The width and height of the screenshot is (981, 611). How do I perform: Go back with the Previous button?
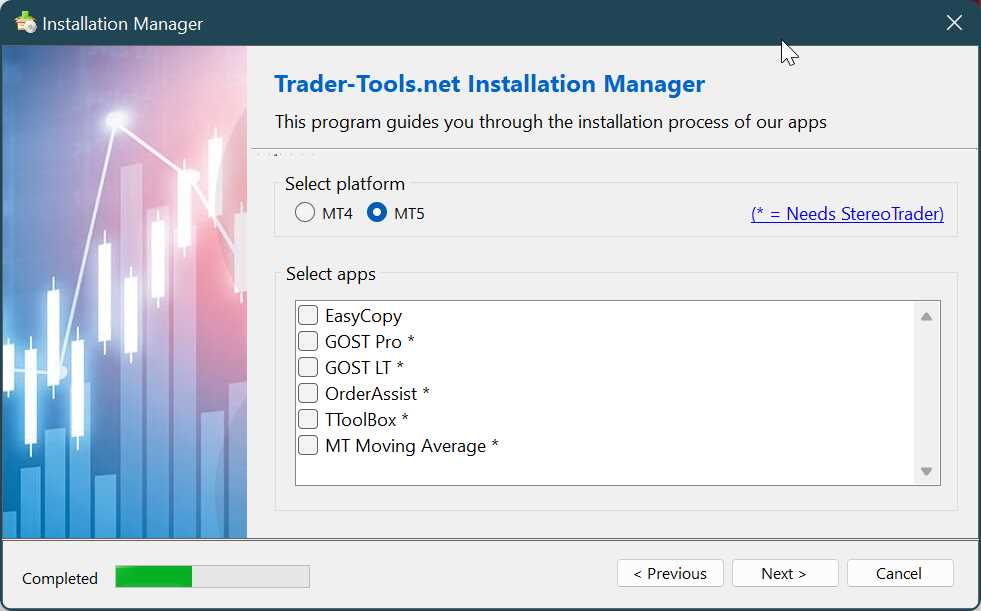pos(670,573)
